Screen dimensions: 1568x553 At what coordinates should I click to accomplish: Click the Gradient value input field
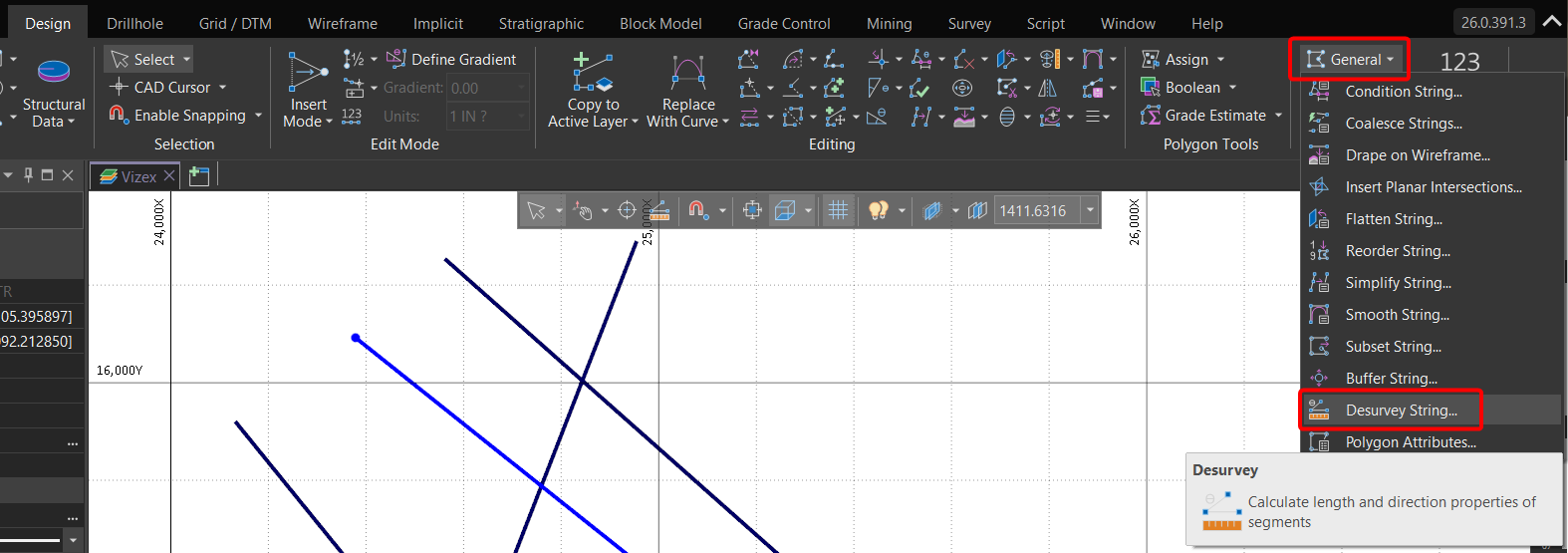tap(487, 88)
